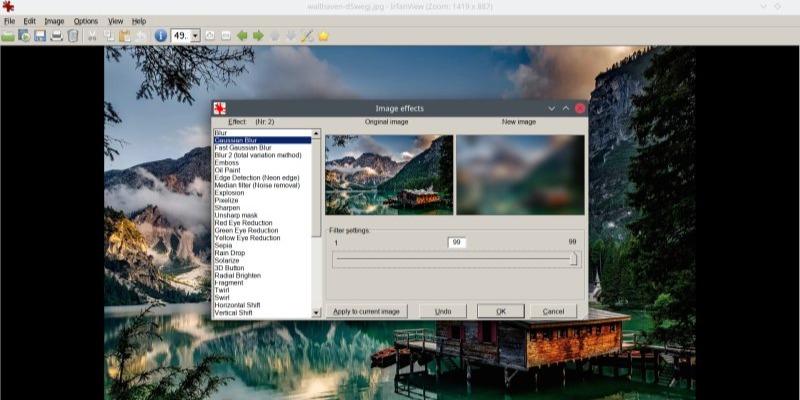Click the Cut scissors icon
This screenshot has width=800, height=400.
[93, 36]
